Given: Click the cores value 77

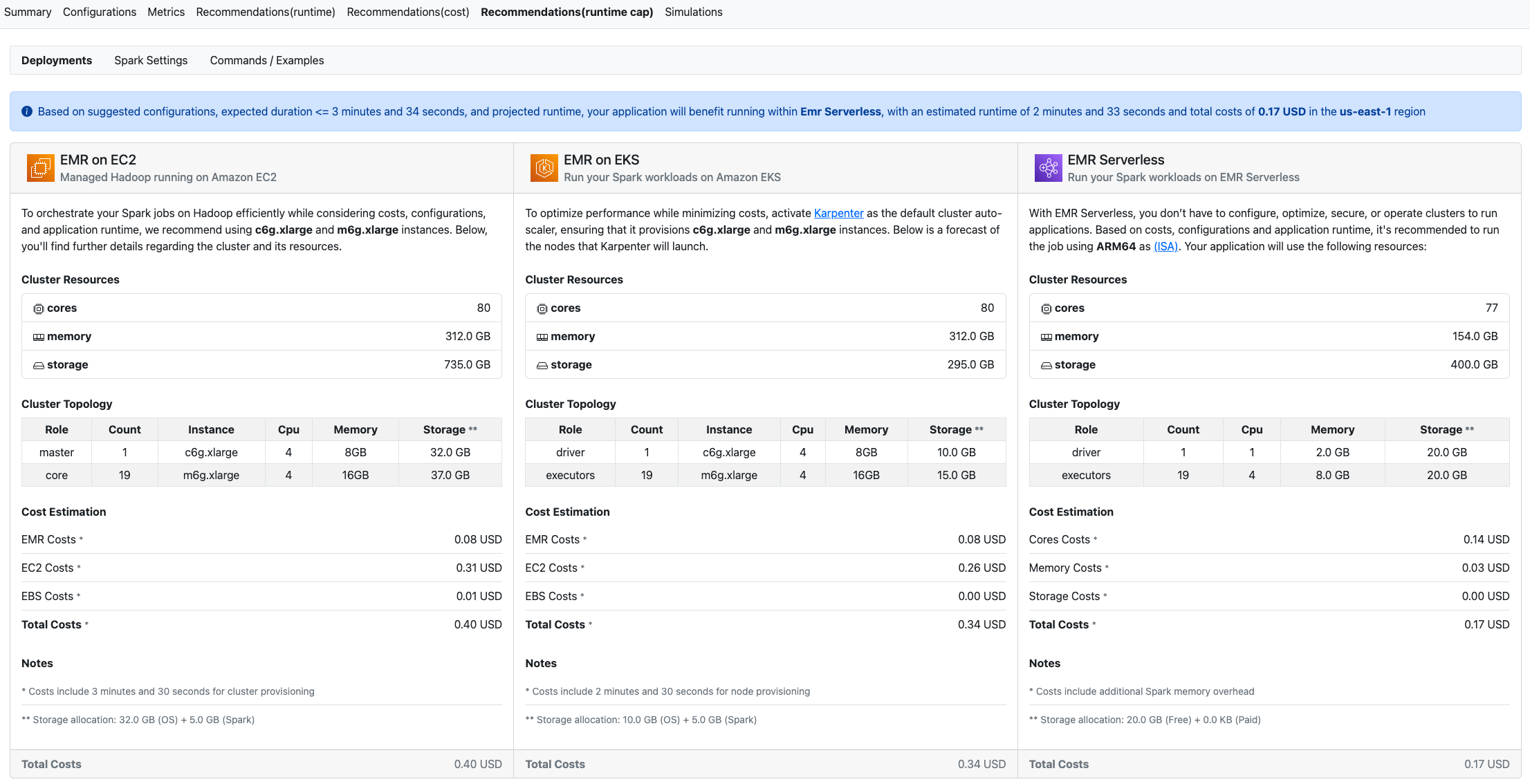Looking at the screenshot, I should [1492, 308].
